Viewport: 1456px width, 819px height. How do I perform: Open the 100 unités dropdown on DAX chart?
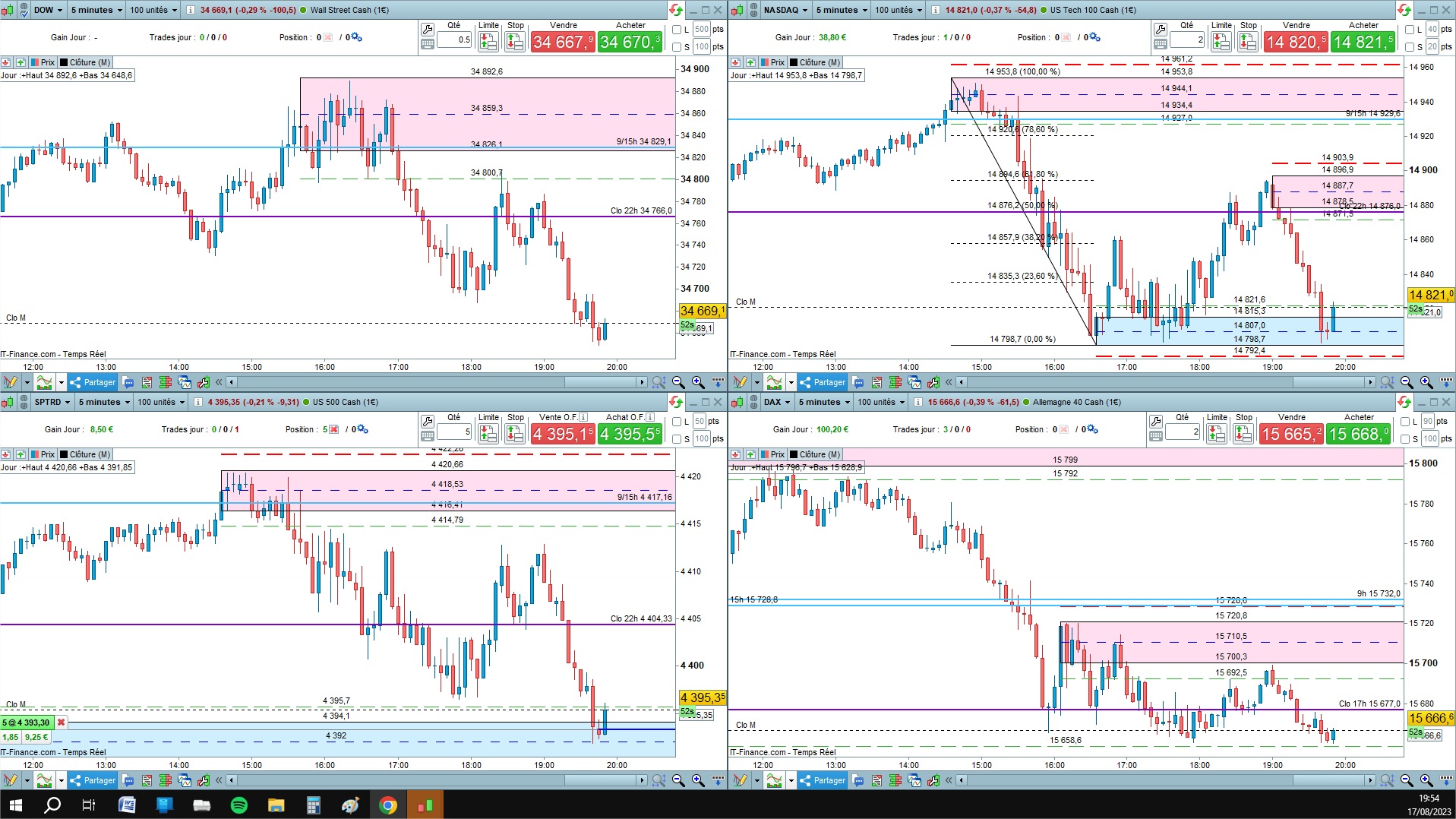[x=881, y=402]
